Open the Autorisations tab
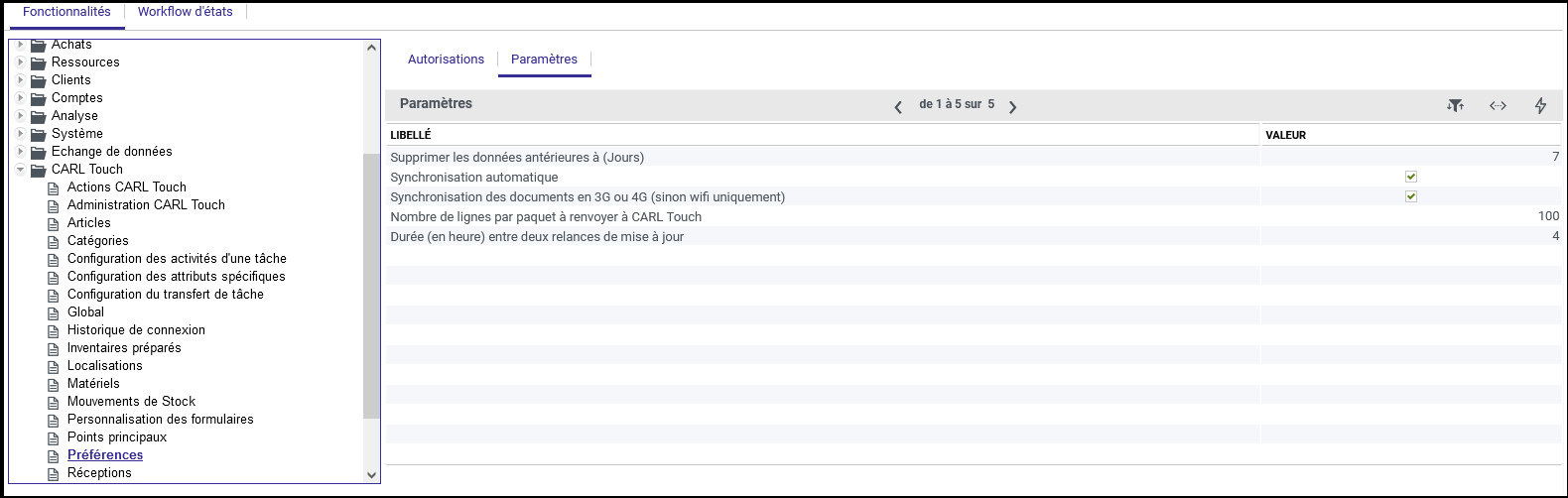The width and height of the screenshot is (1568, 498). point(446,60)
